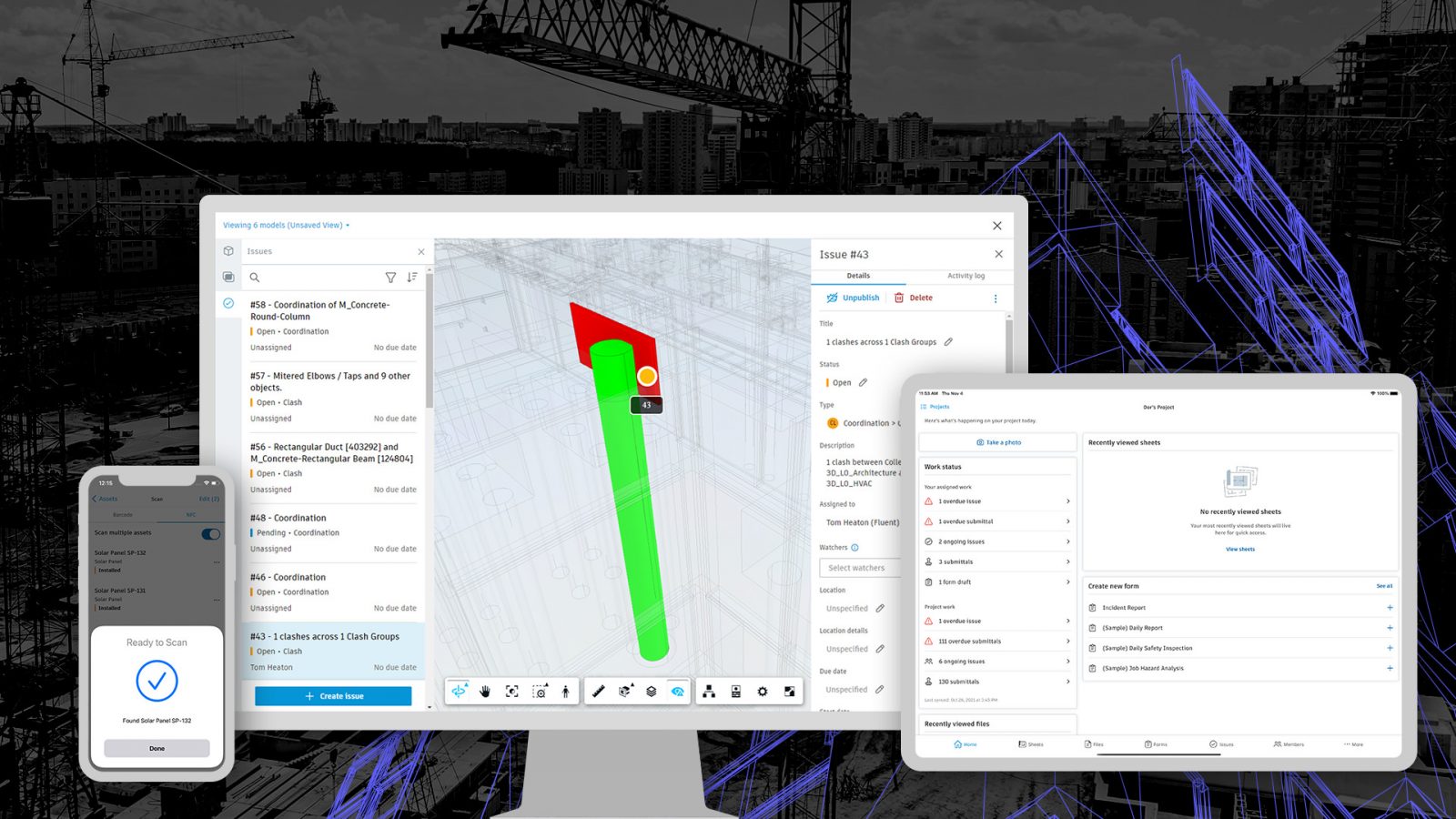
Task: Click the View sheets link
Action: click(1240, 549)
